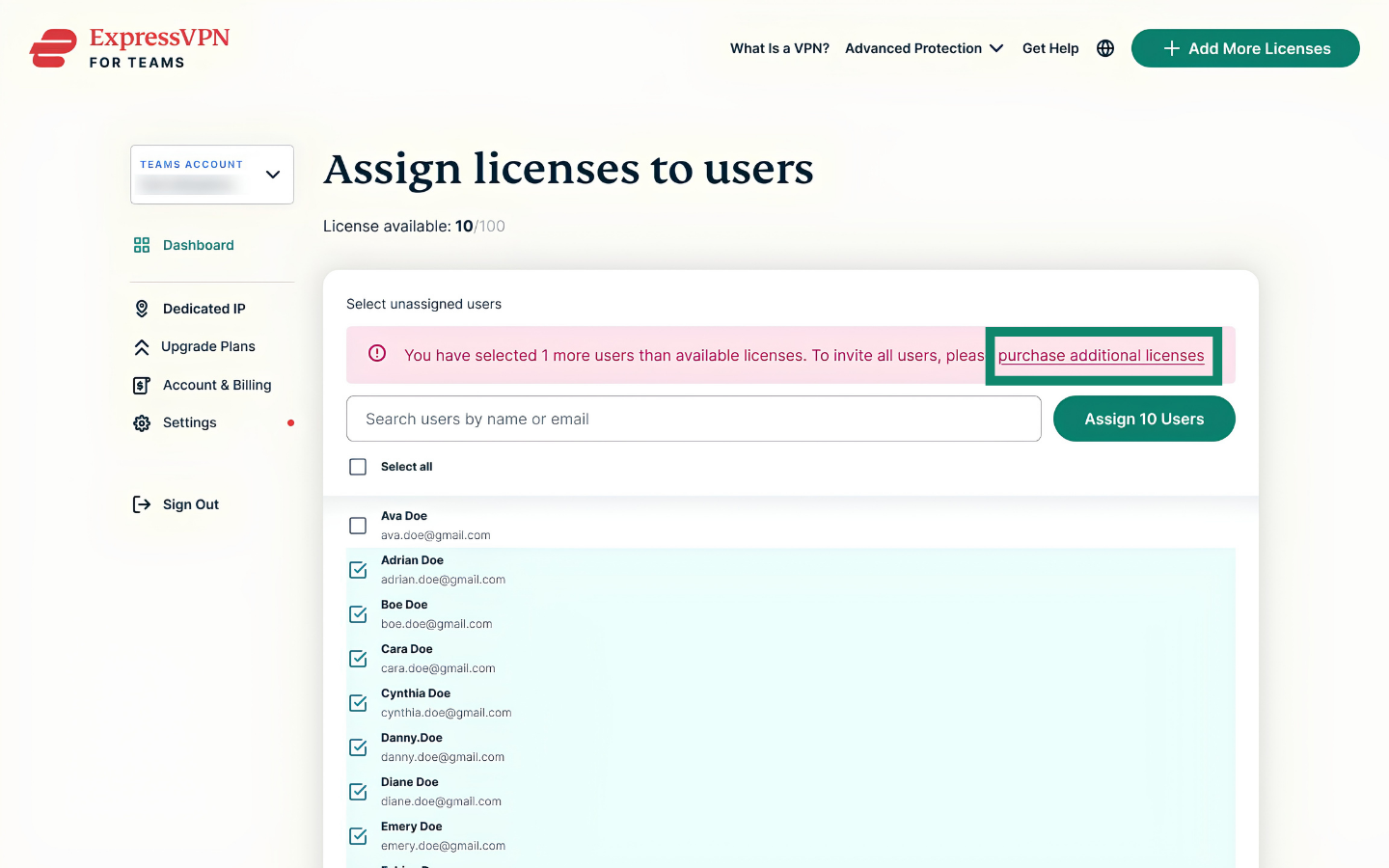The width and height of the screenshot is (1389, 868).
Task: Click the Sign Out arrow icon
Action: pos(142,504)
